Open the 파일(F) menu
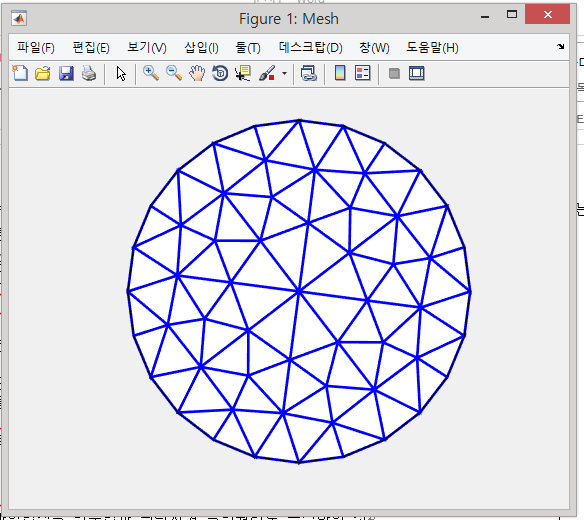 click(x=36, y=48)
